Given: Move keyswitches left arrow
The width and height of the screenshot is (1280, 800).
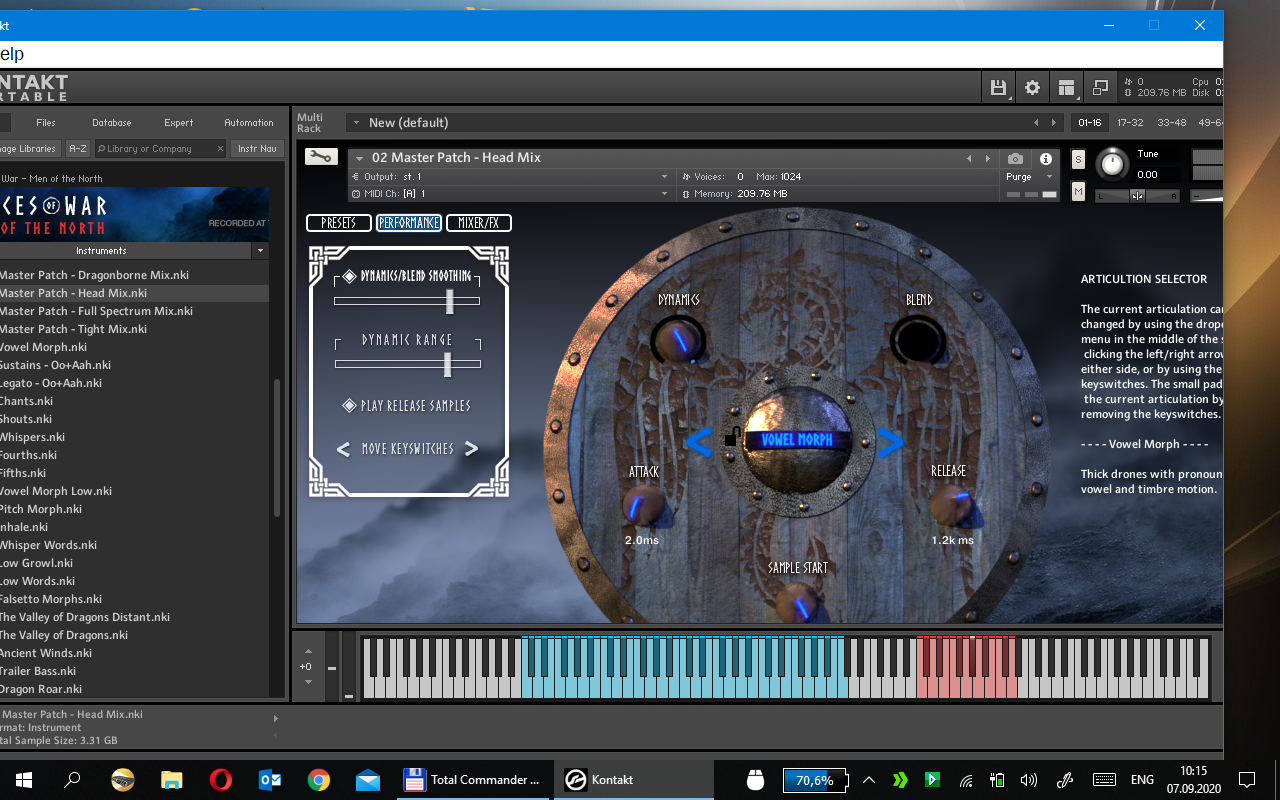Looking at the screenshot, I should coord(343,449).
